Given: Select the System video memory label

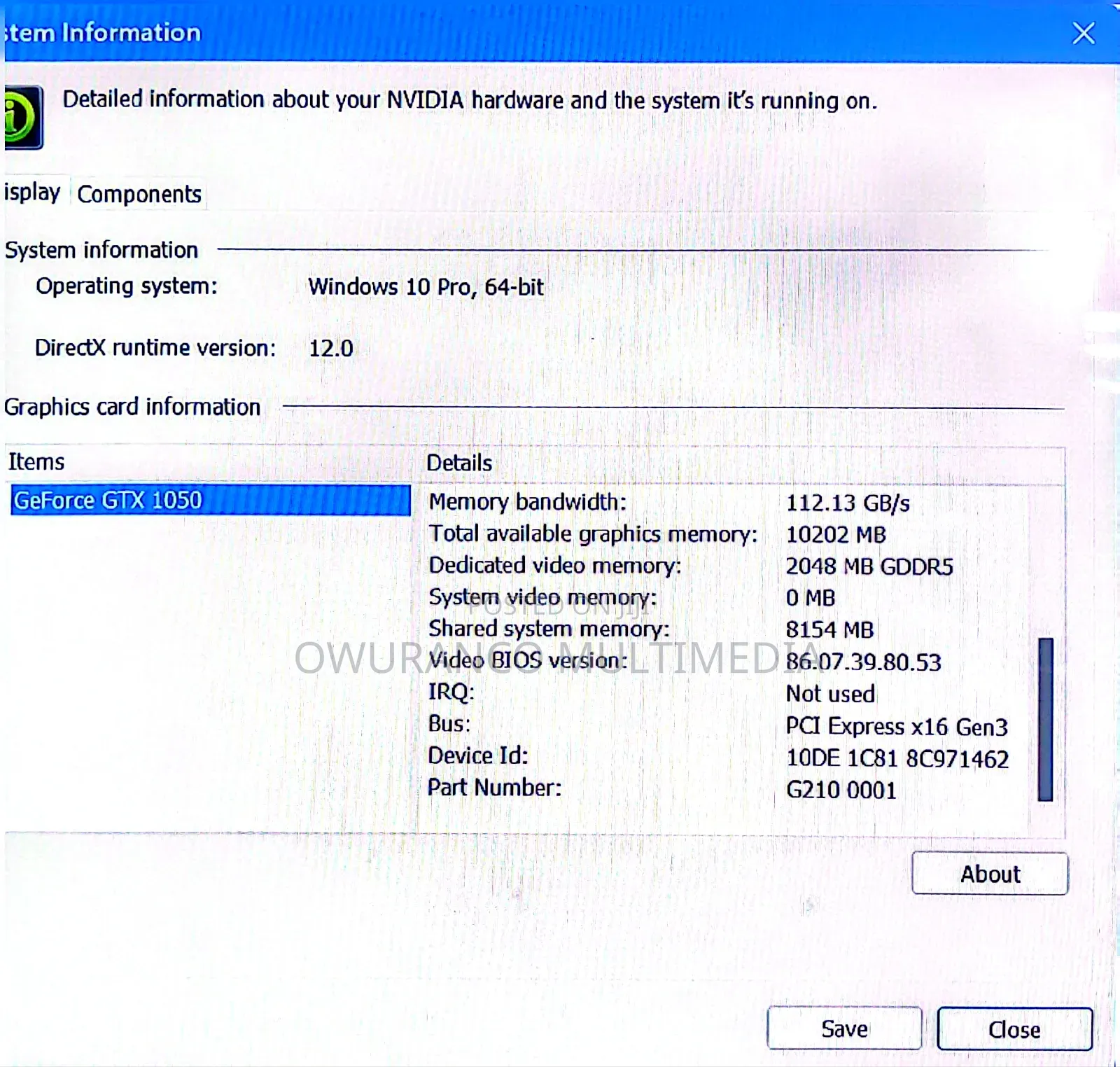Looking at the screenshot, I should click(x=542, y=597).
